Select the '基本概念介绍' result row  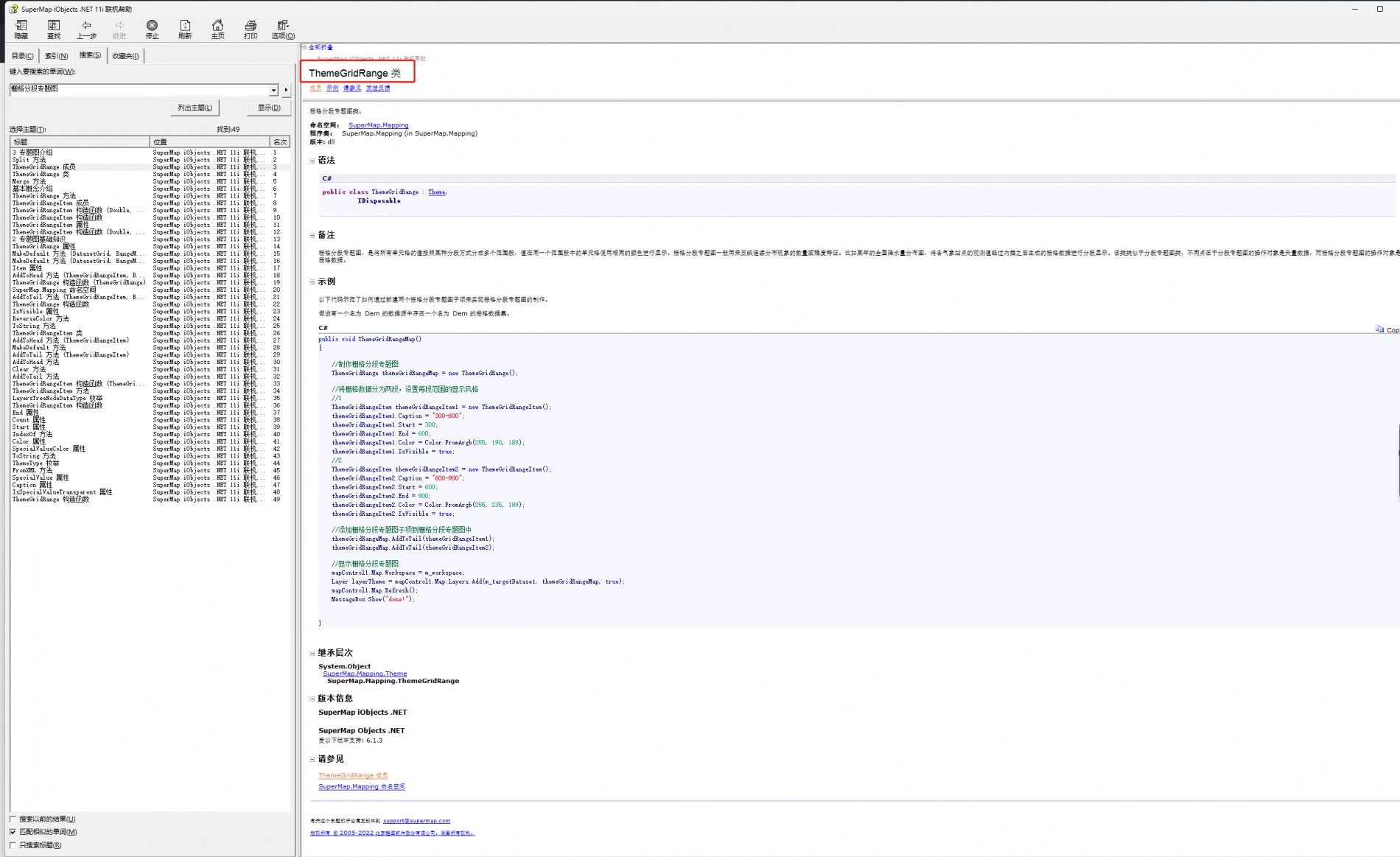[150, 189]
